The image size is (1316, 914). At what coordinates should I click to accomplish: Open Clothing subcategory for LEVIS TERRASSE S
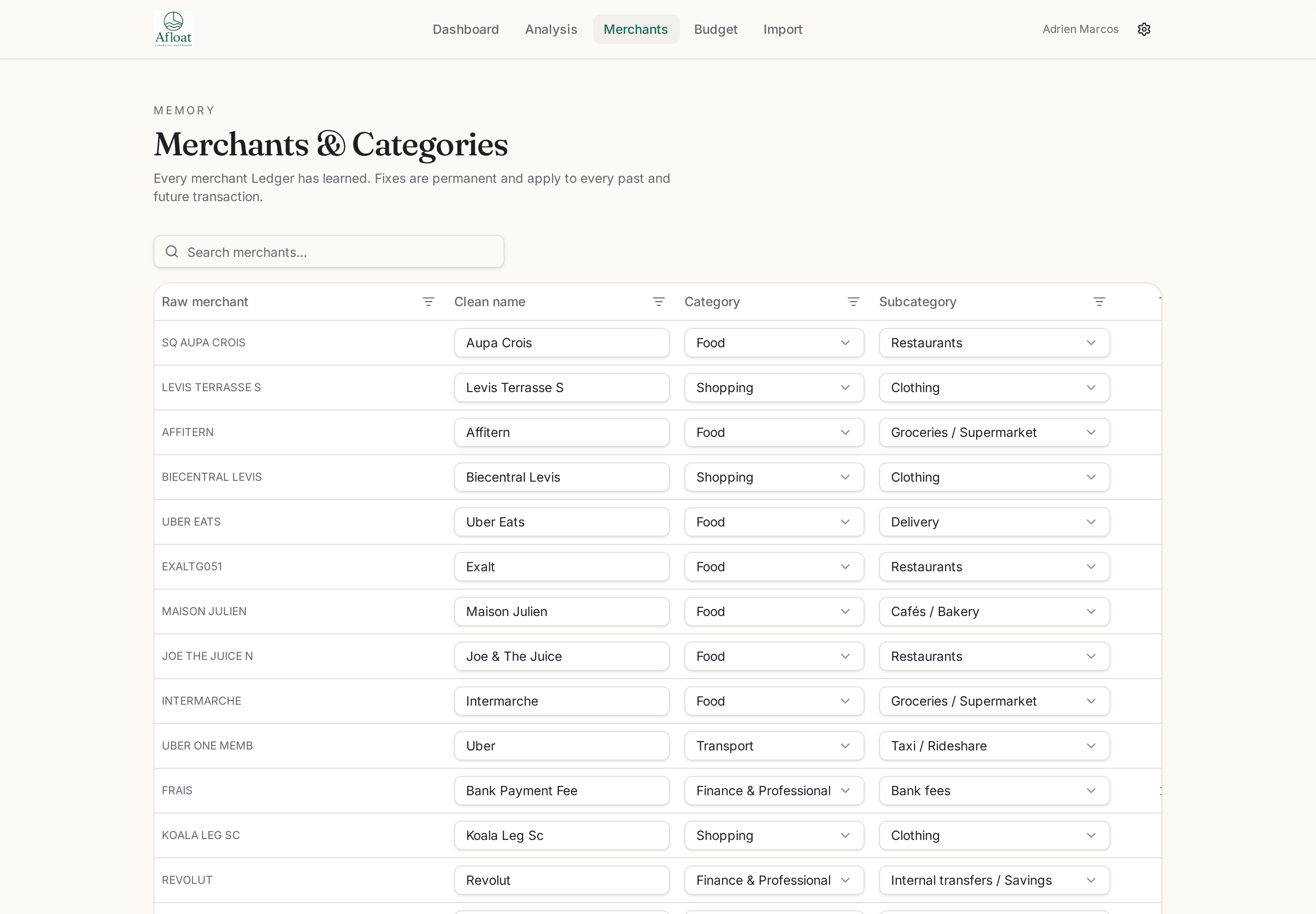[994, 388]
